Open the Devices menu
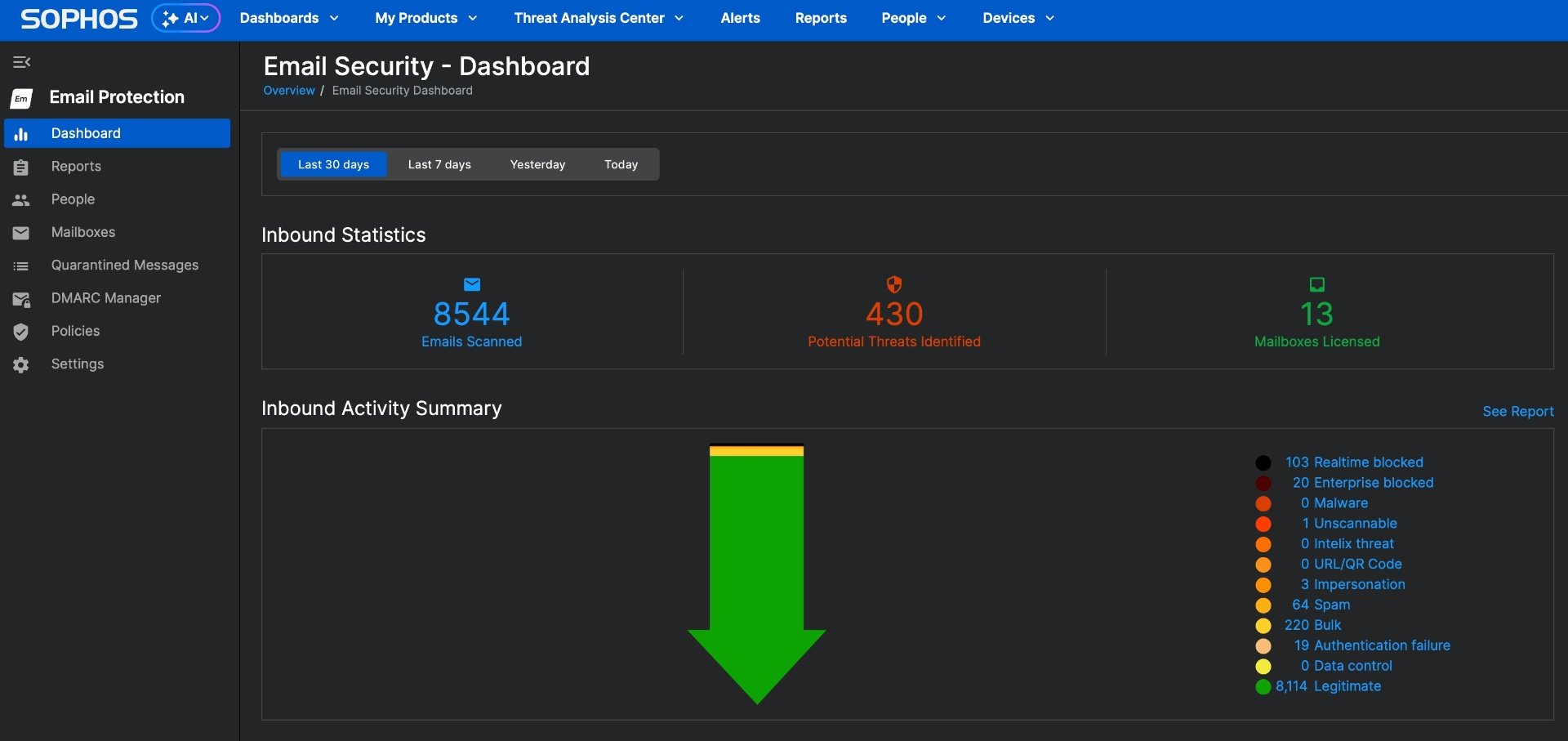The image size is (1568, 741). point(1017,18)
